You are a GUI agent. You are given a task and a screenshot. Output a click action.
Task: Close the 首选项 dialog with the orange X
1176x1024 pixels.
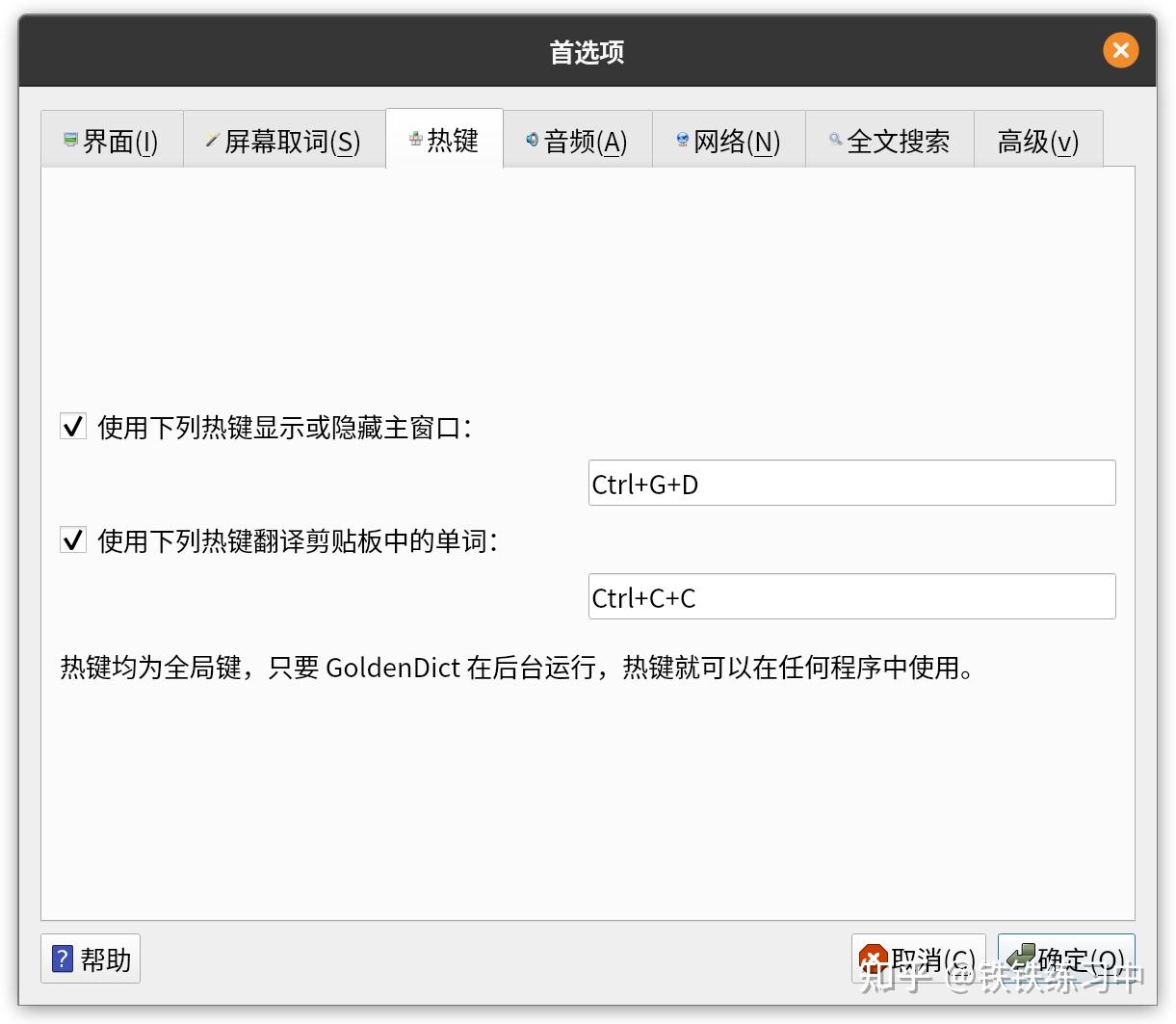(1121, 50)
